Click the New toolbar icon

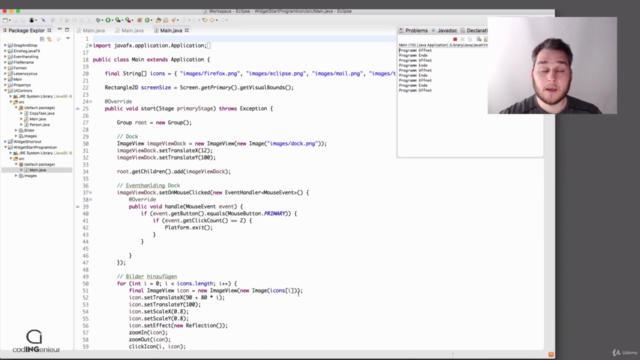pyautogui.click(x=5, y=20)
